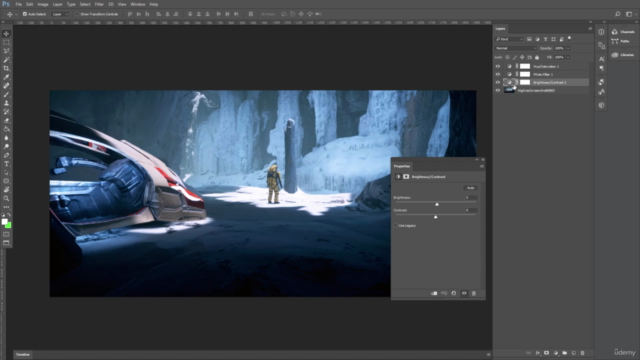Screen dimensions: 640x360
Task: Click the Hue/Saturation 1 layer mask thumbnail
Action: click(525, 66)
